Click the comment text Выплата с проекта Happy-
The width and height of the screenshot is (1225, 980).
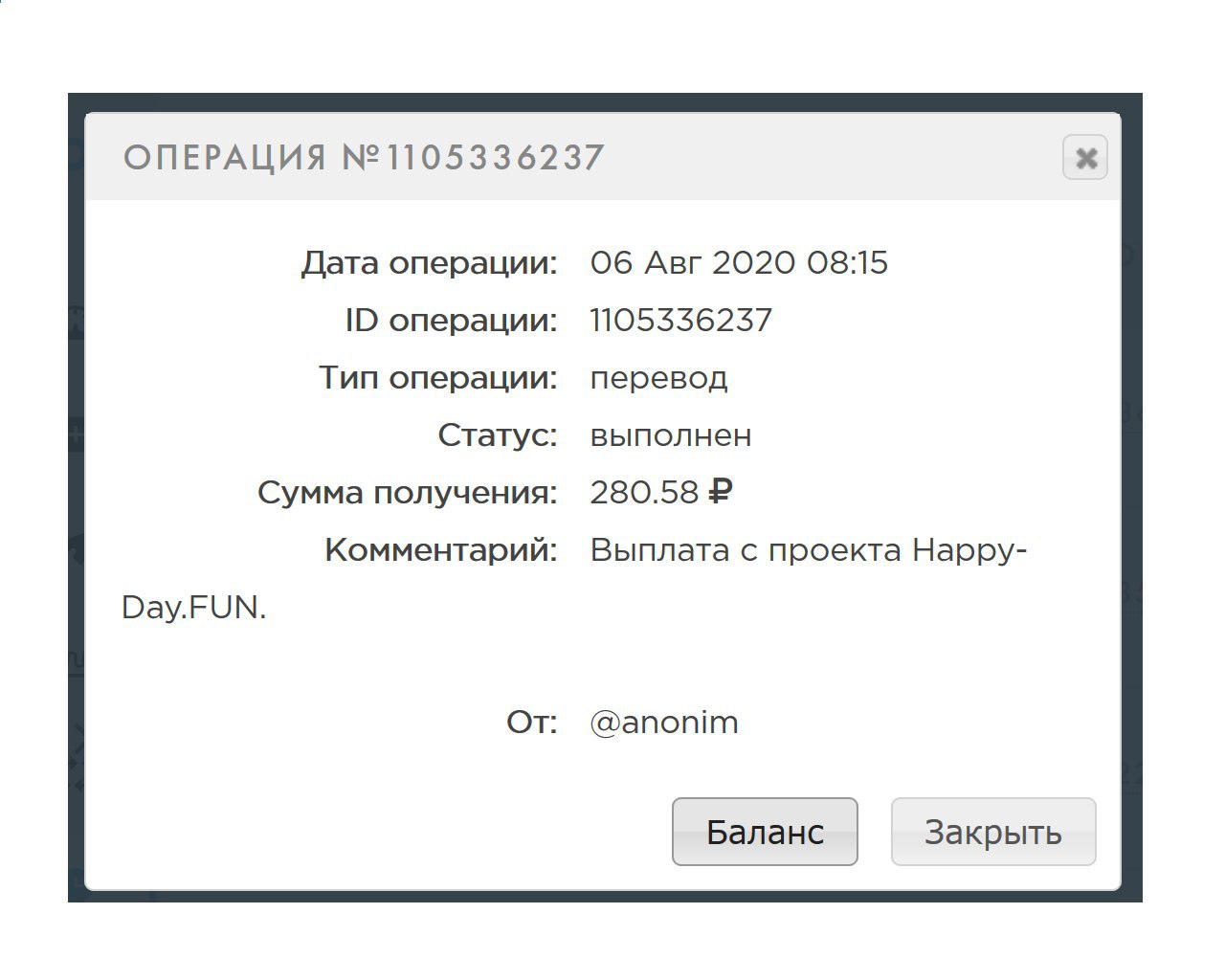click(x=809, y=550)
